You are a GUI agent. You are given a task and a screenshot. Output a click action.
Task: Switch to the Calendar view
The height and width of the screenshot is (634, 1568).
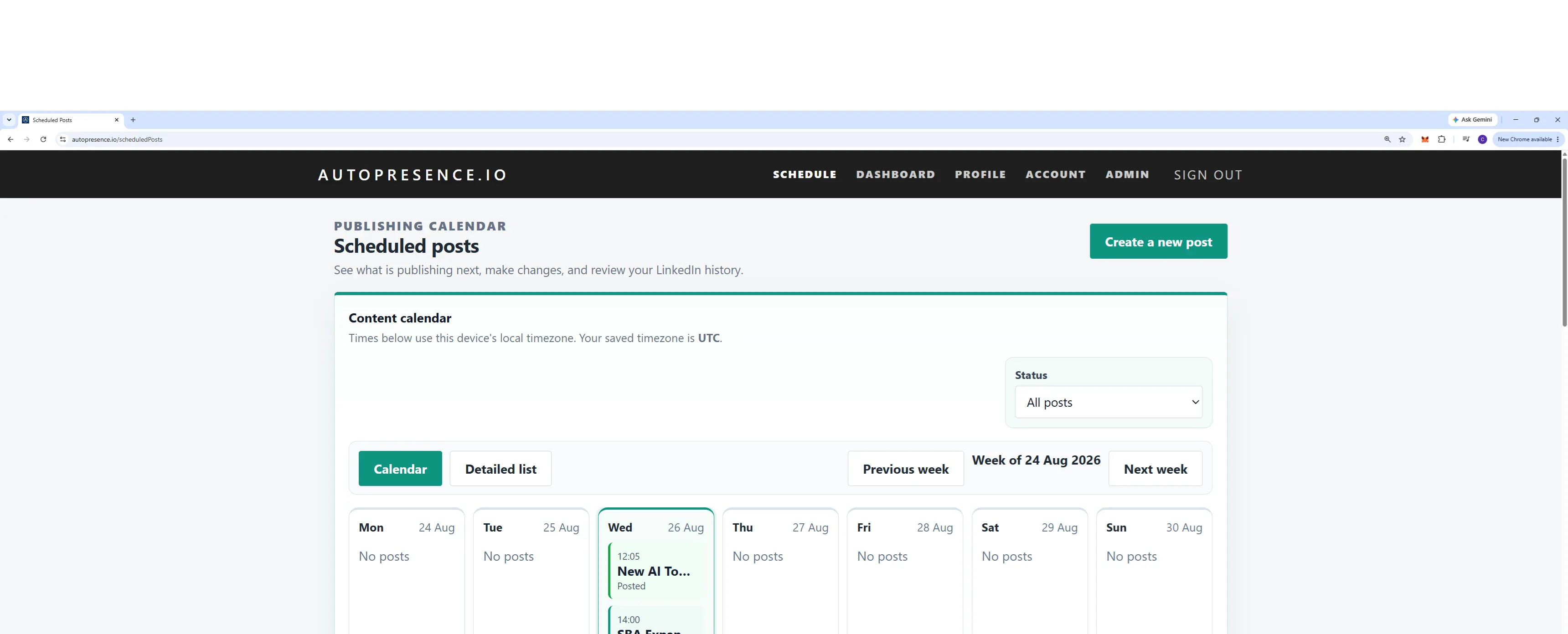pyautogui.click(x=400, y=469)
